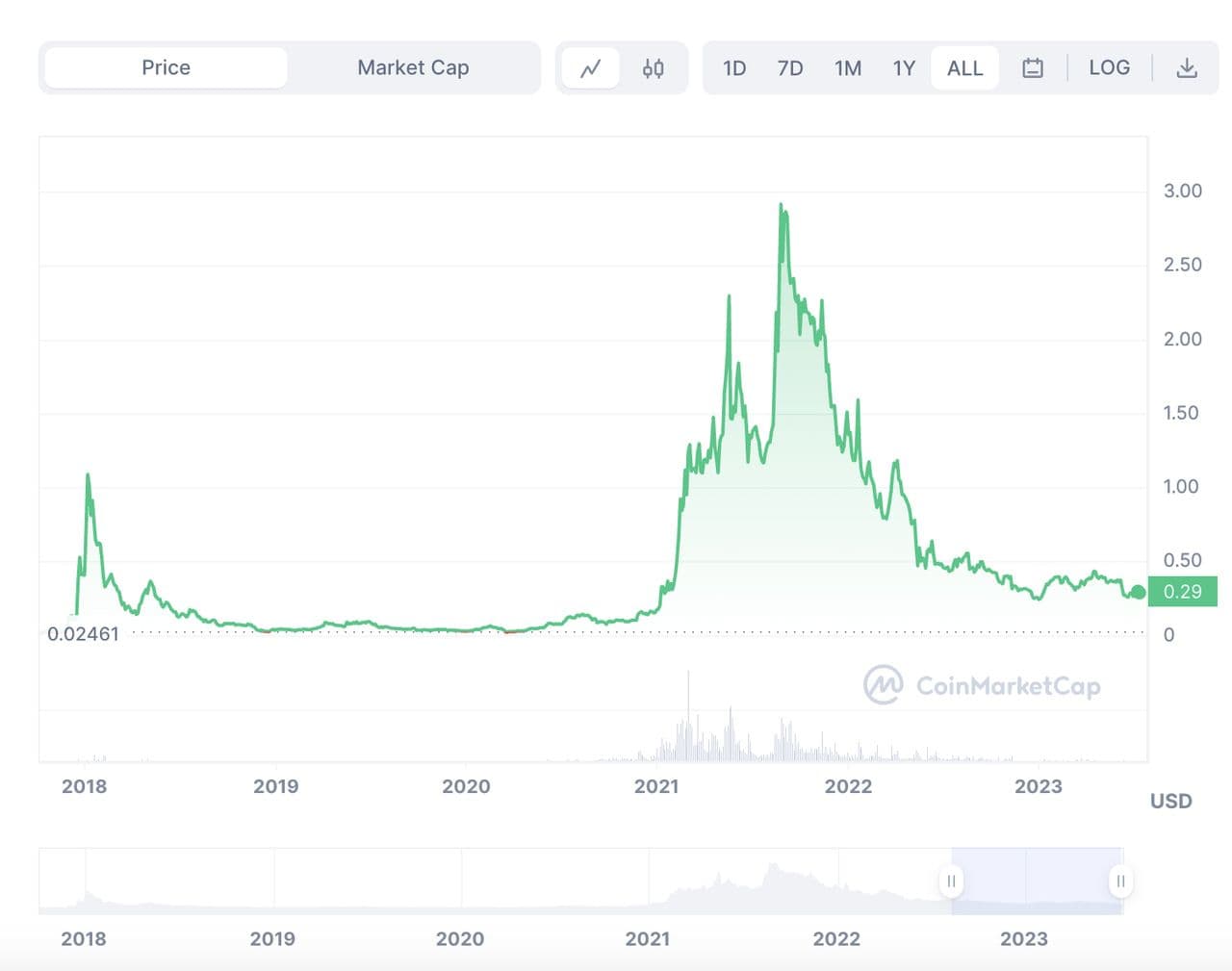Toggle LOG scale on the chart

coord(1109,68)
